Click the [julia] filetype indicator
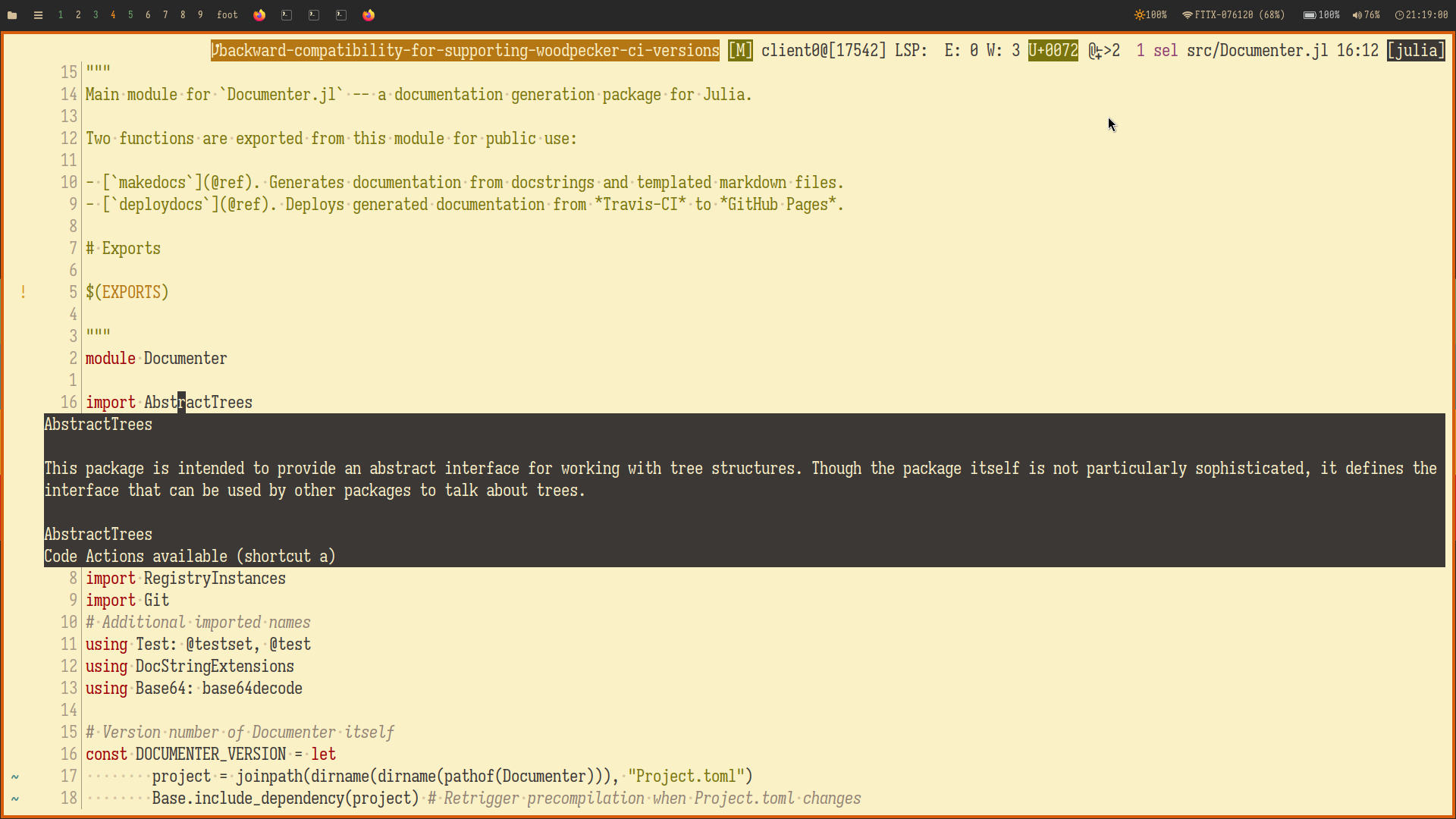This screenshot has width=1456, height=819. coord(1416,51)
